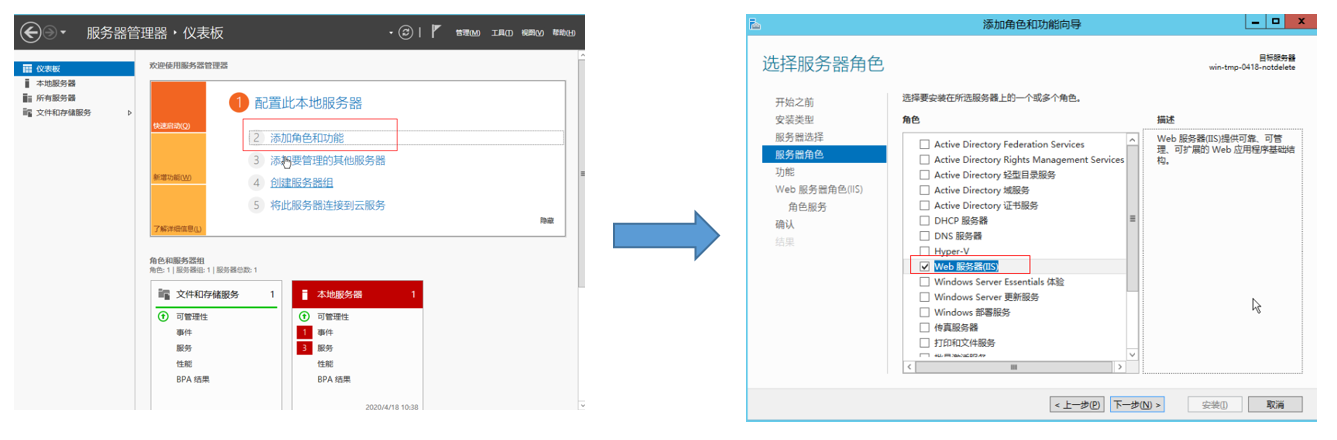
Task: Open the 新增功能(W) orange tile
Action: click(x=178, y=159)
